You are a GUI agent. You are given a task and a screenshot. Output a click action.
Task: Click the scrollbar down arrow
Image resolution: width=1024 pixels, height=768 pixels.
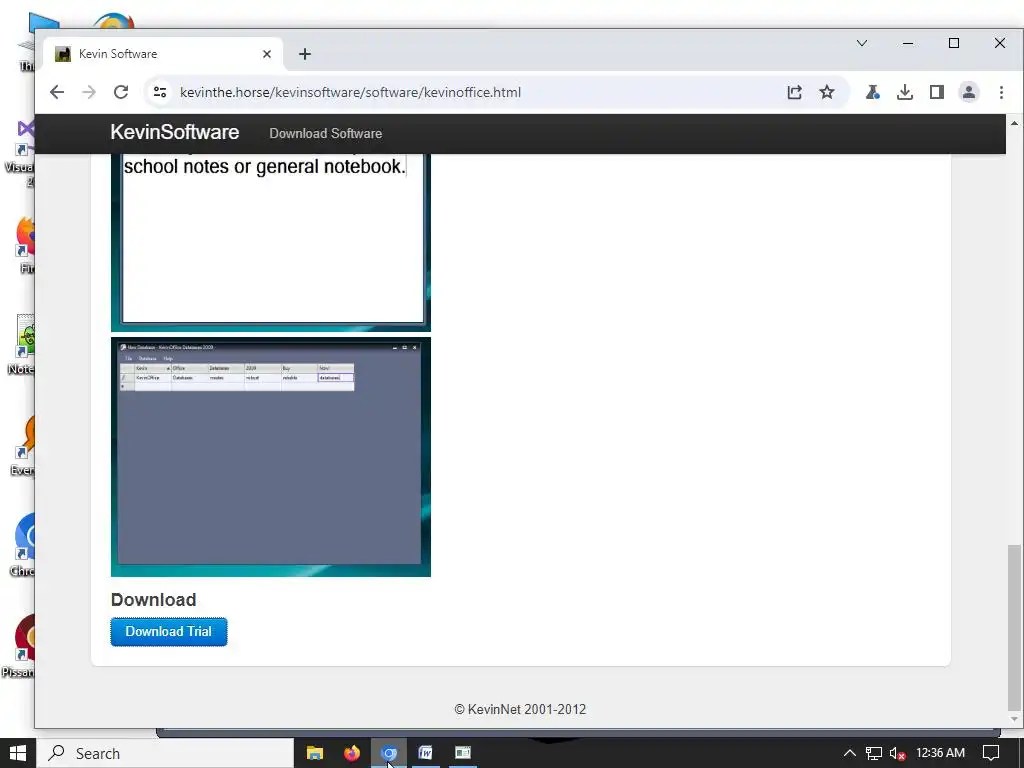tap(1014, 719)
